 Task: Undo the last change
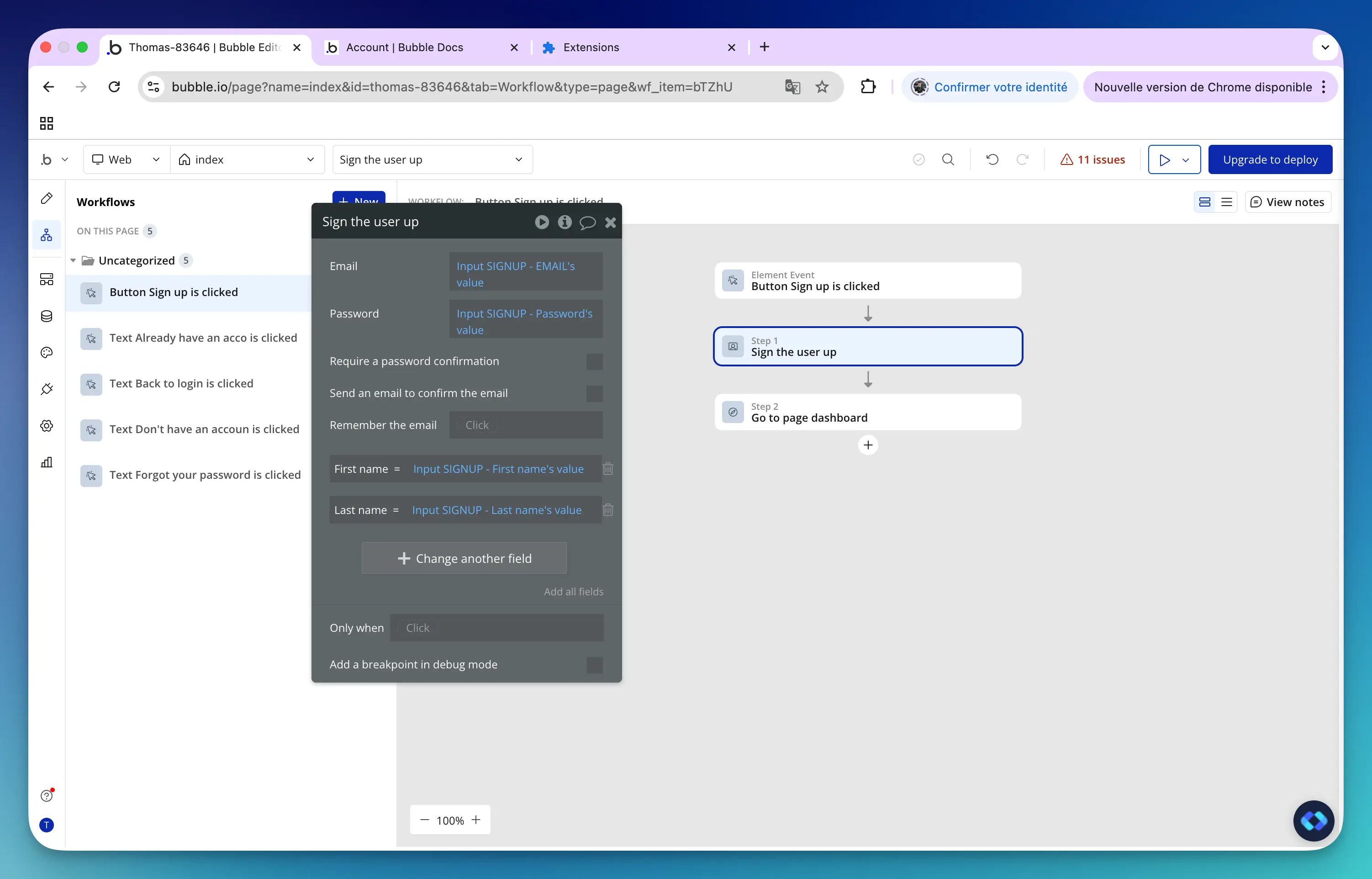[x=992, y=160]
